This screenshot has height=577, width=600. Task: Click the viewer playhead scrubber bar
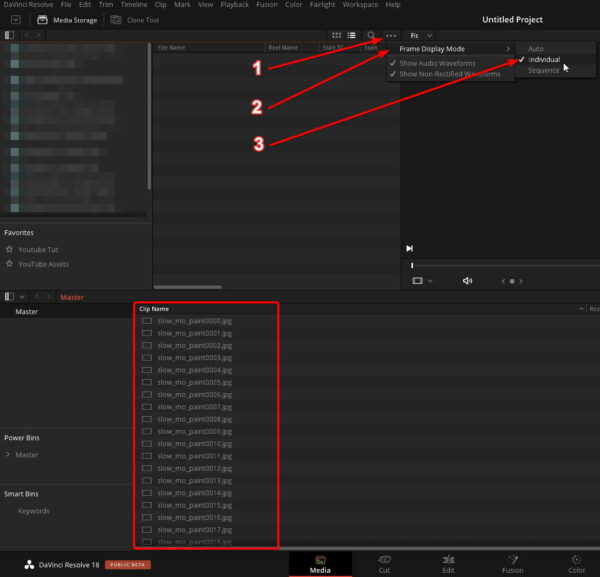(505, 265)
